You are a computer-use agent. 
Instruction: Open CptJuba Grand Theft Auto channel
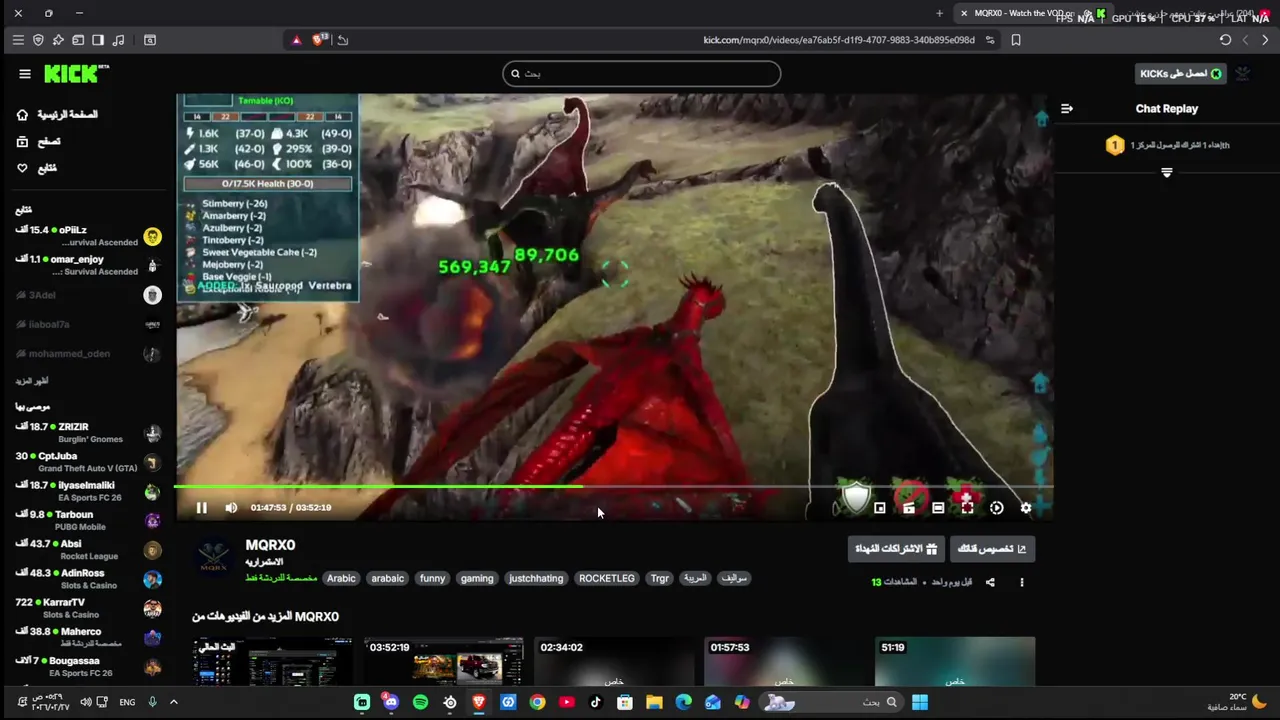[x=88, y=462]
